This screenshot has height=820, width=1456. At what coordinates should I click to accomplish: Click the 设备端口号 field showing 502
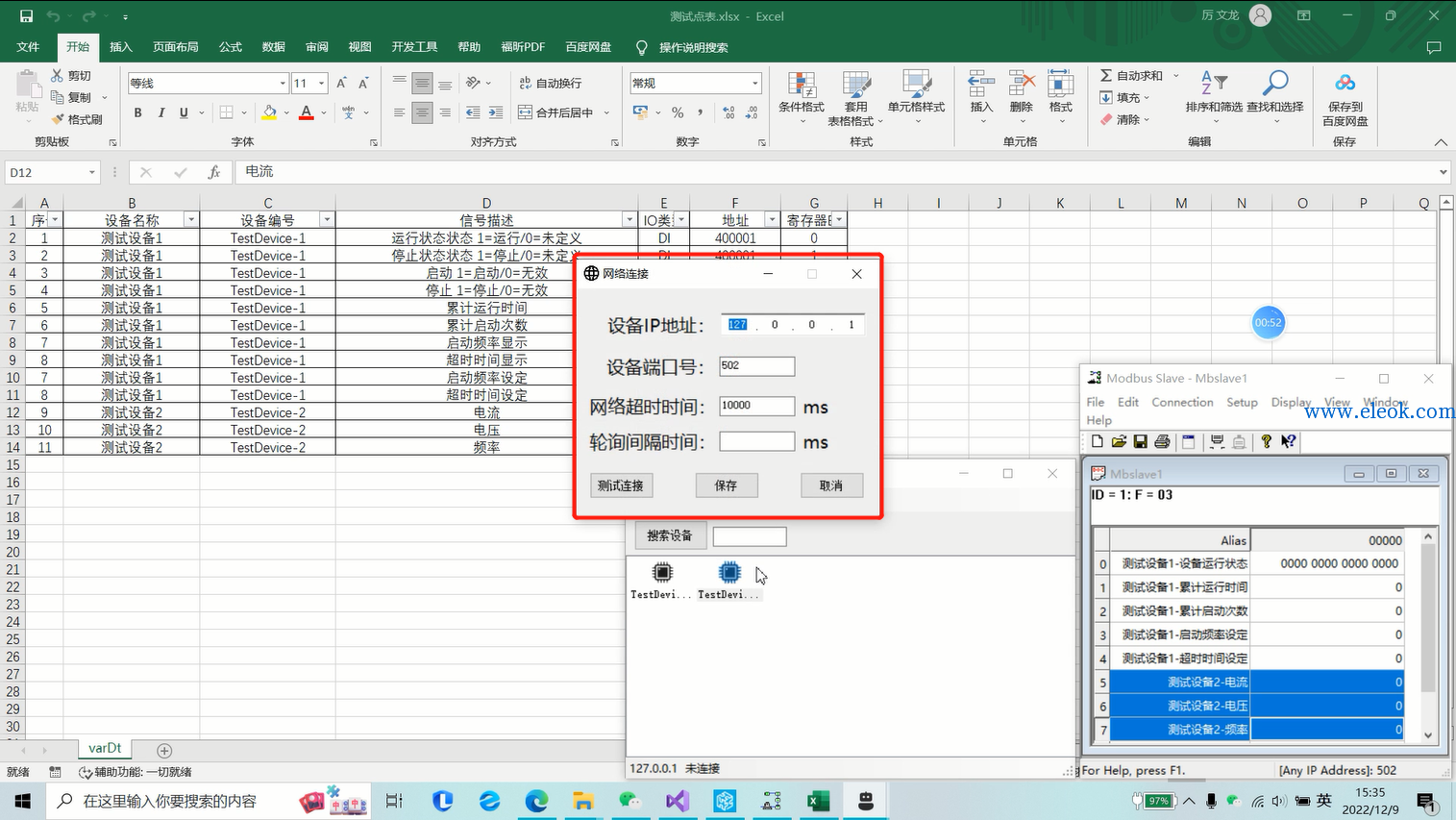point(757,366)
